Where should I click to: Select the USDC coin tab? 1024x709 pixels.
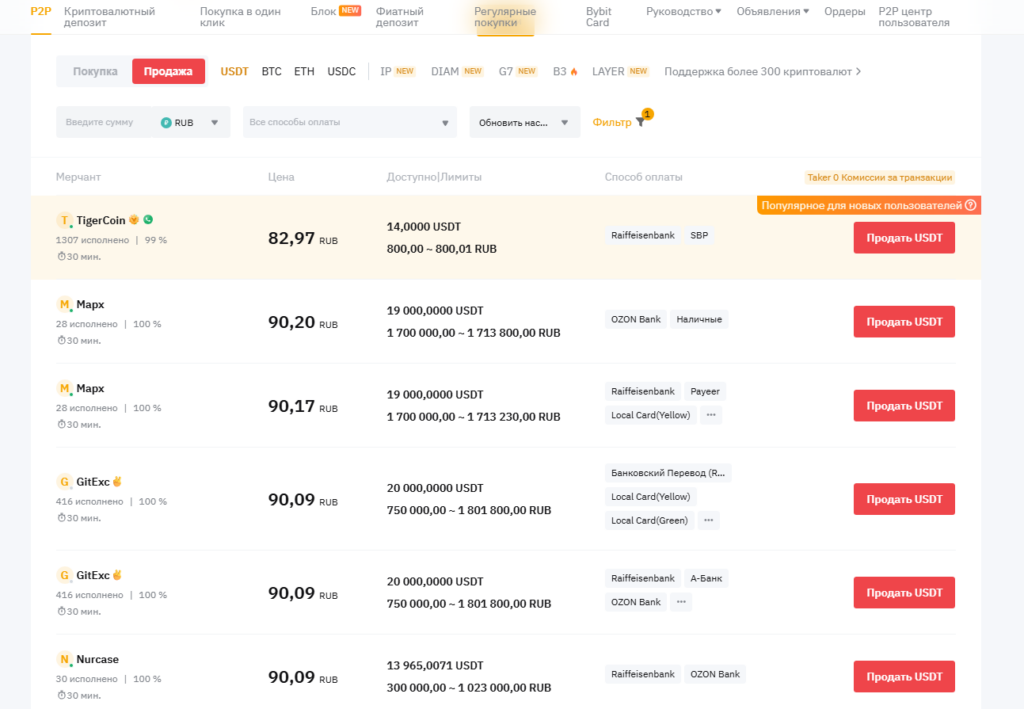pyautogui.click(x=342, y=71)
